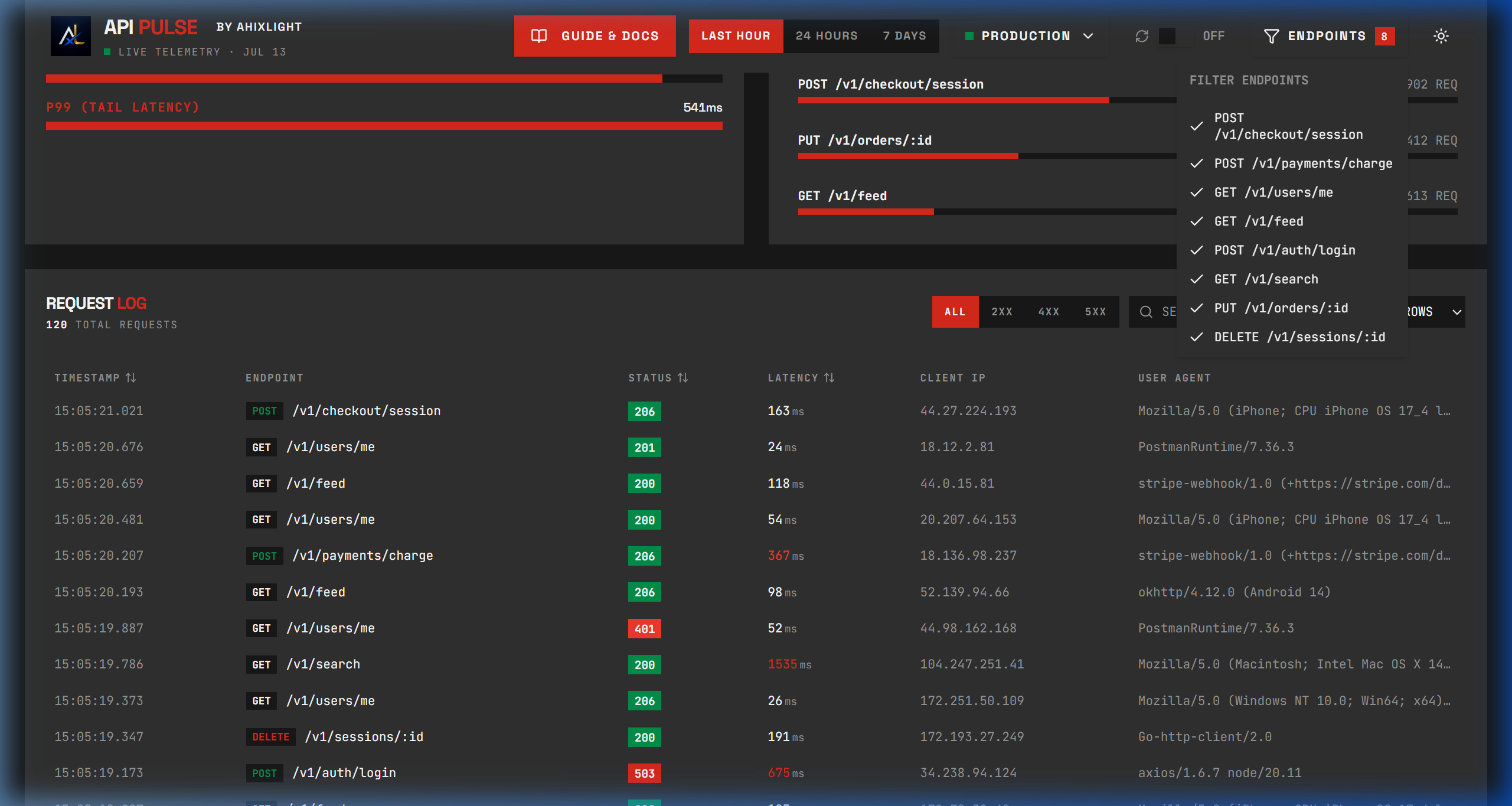Uncheck POST /v1/auth/login filter option

(1292, 250)
